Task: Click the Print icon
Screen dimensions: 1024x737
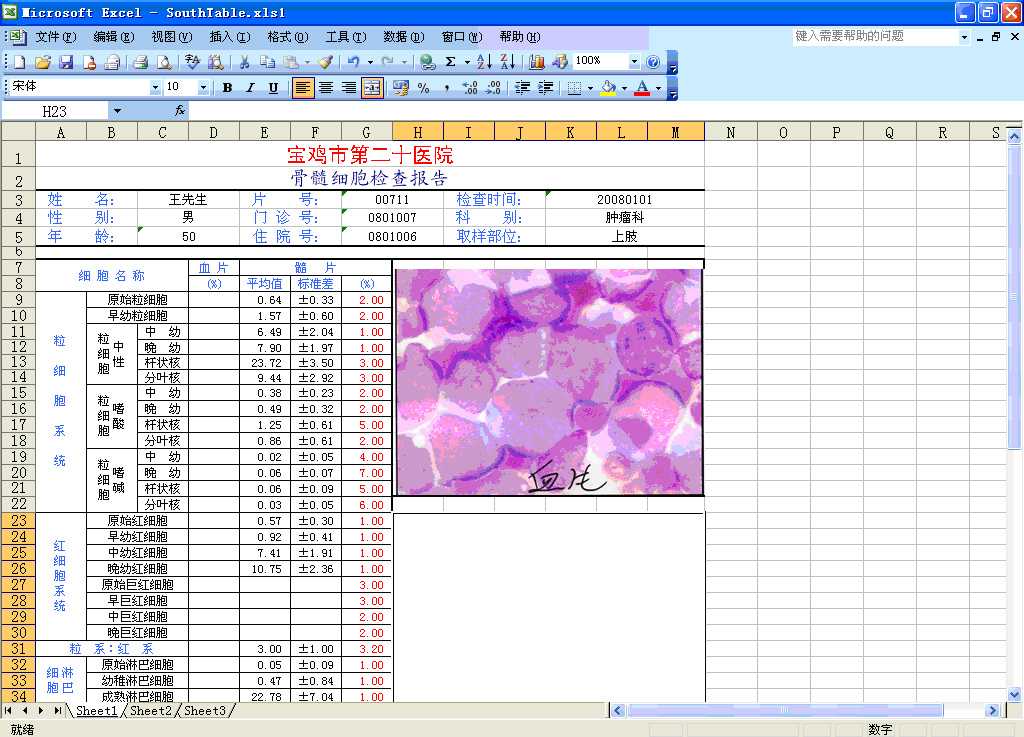Action: coord(140,62)
